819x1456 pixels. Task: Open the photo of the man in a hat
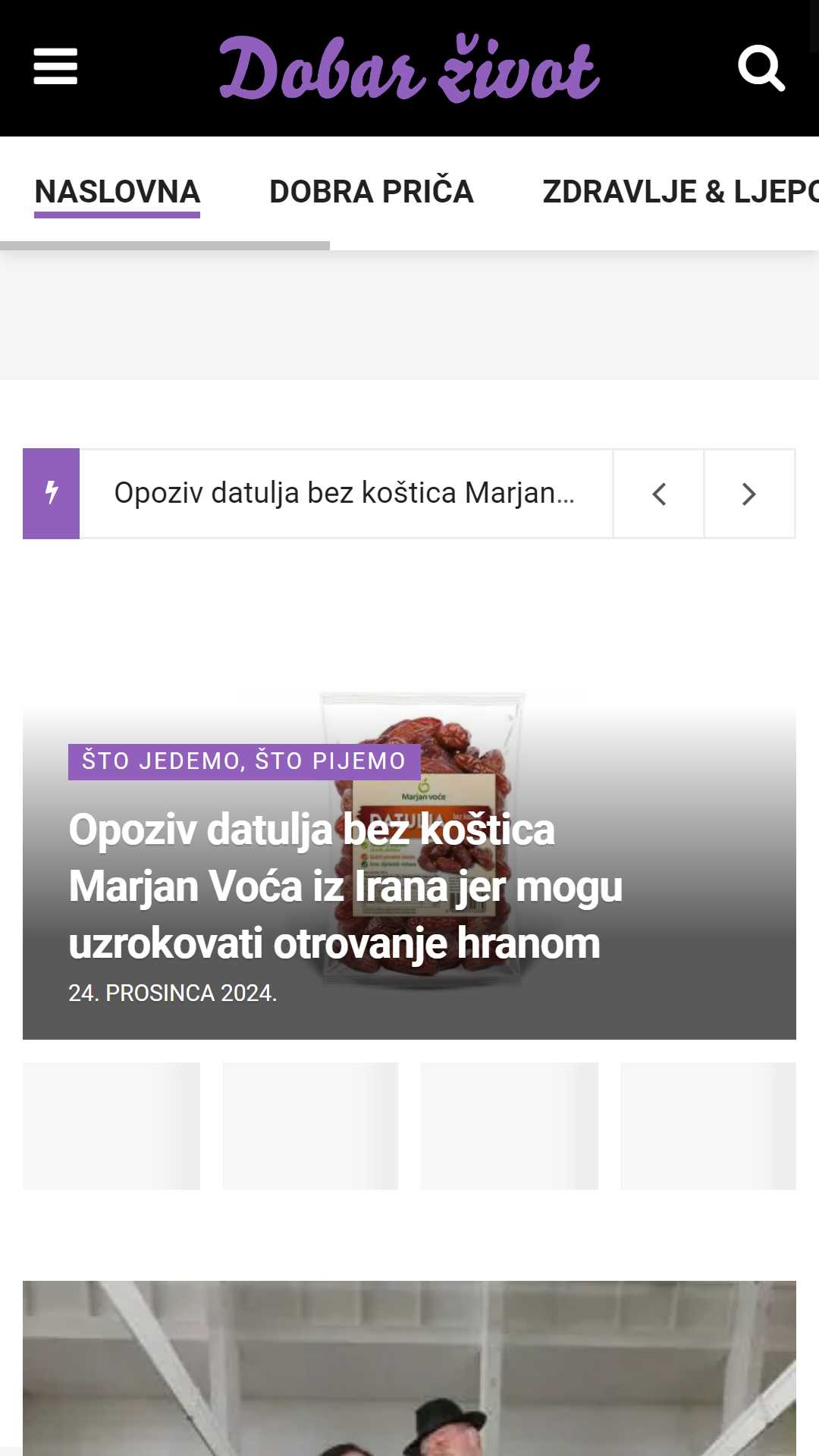point(409,1368)
